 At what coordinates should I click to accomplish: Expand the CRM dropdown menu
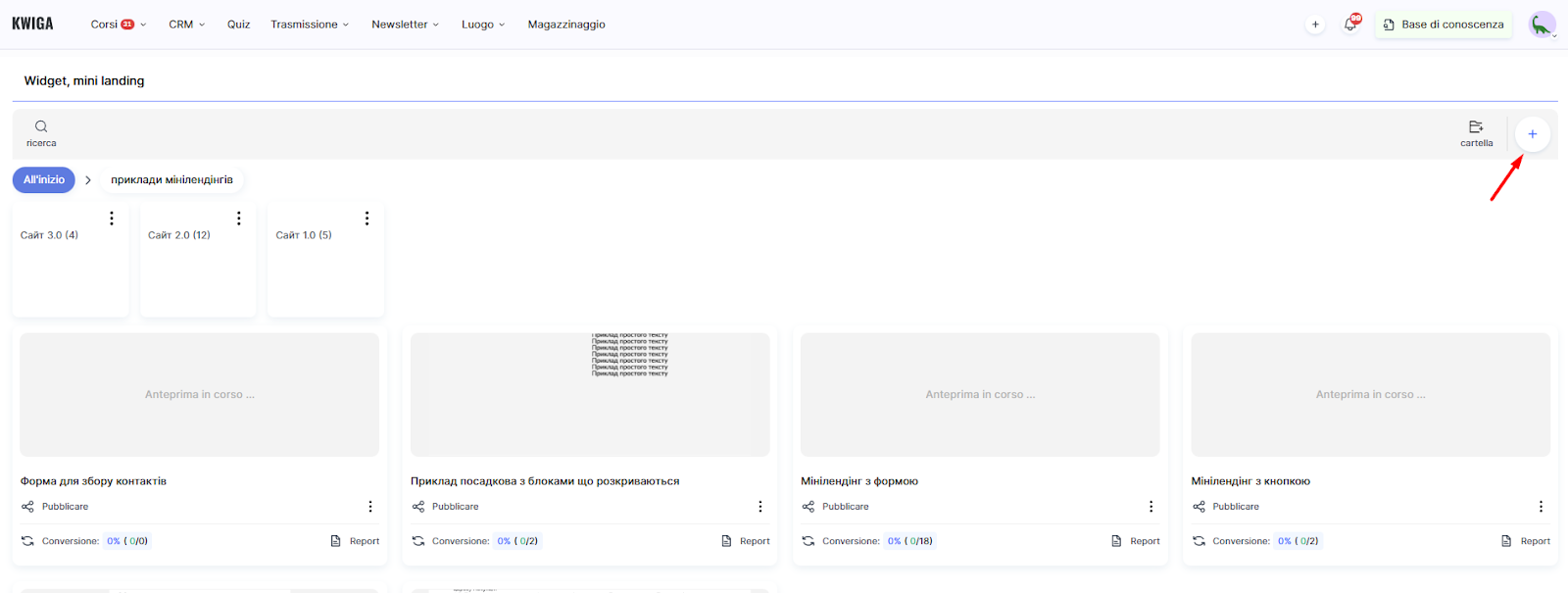[x=186, y=25]
